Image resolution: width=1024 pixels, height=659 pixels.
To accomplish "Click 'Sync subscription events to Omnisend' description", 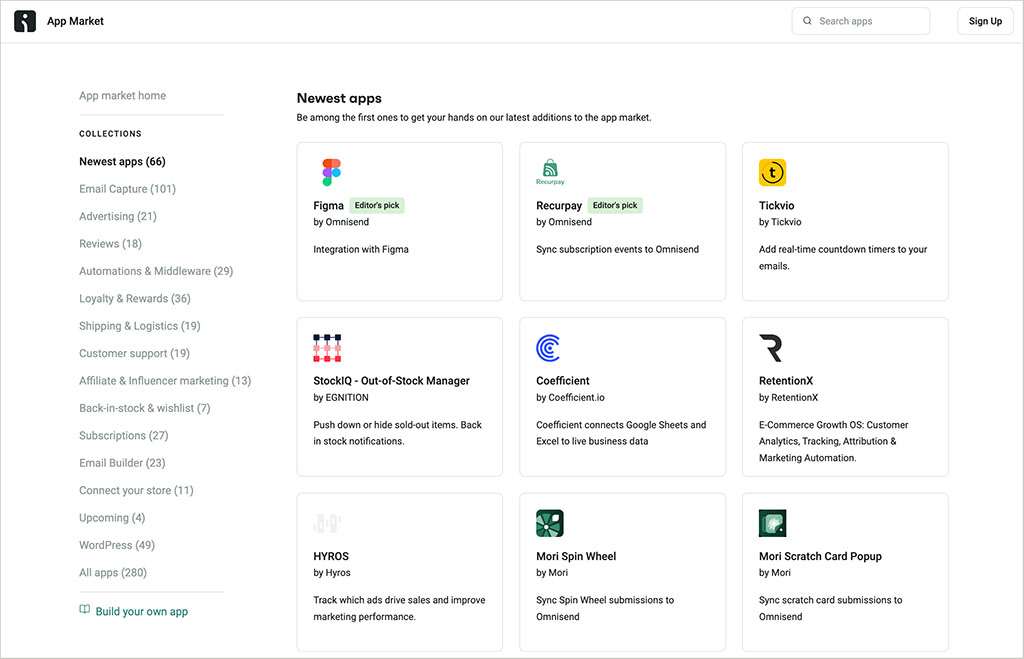I will coord(617,249).
